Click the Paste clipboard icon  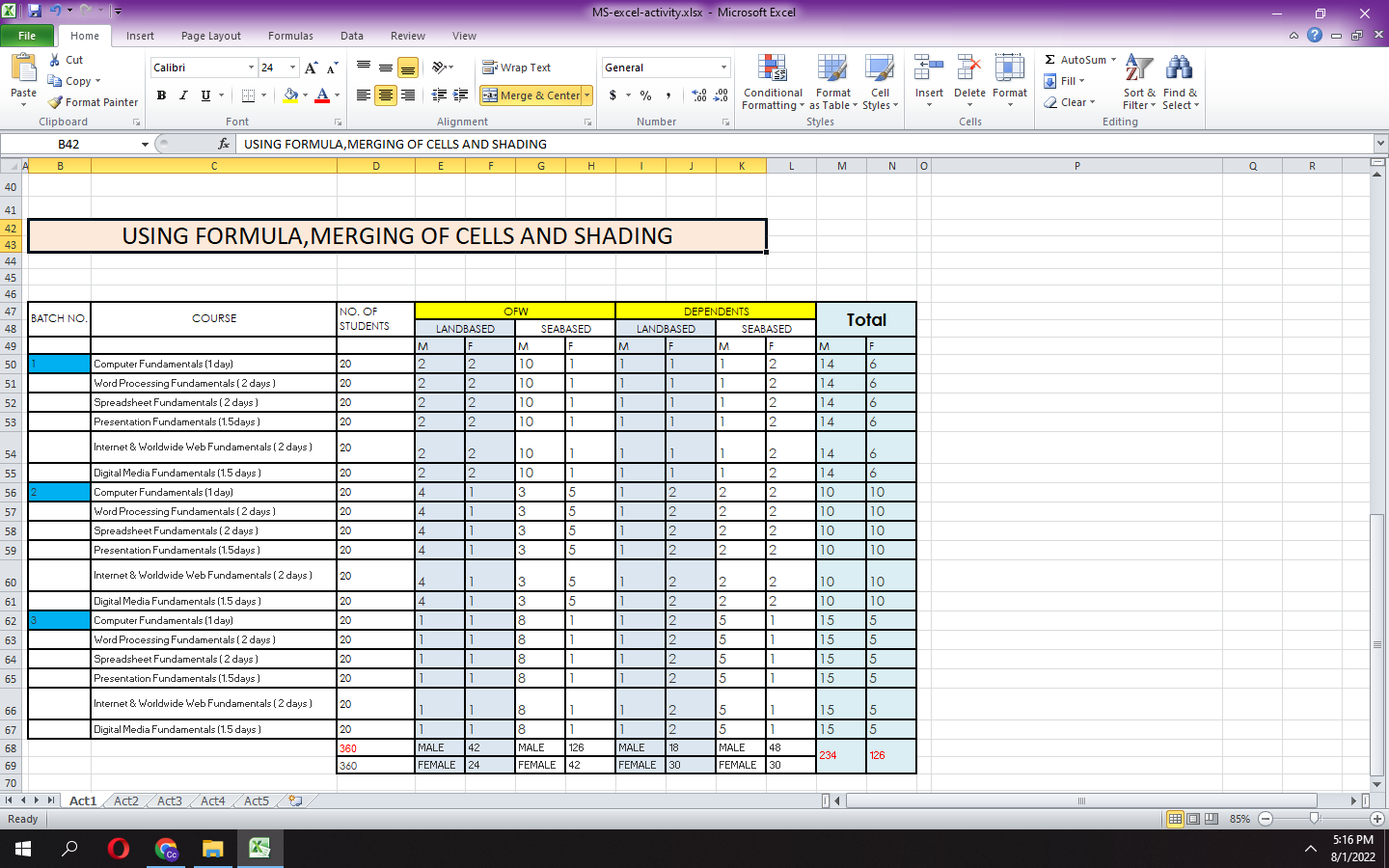pyautogui.click(x=23, y=68)
